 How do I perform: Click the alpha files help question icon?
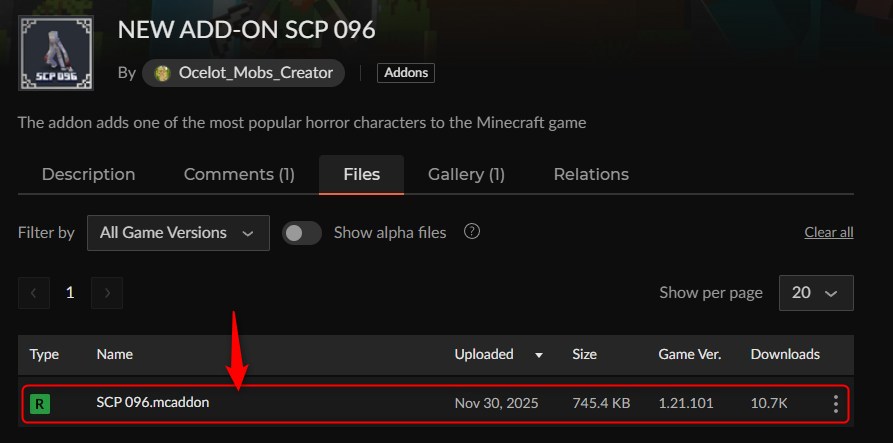click(472, 232)
